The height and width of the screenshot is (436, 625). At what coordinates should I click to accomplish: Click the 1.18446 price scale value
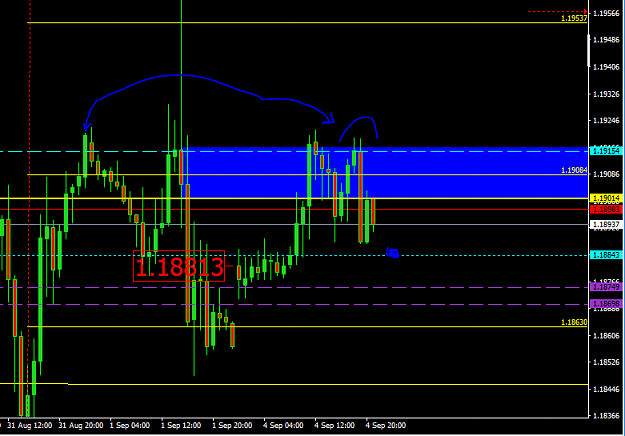pyautogui.click(x=607, y=389)
